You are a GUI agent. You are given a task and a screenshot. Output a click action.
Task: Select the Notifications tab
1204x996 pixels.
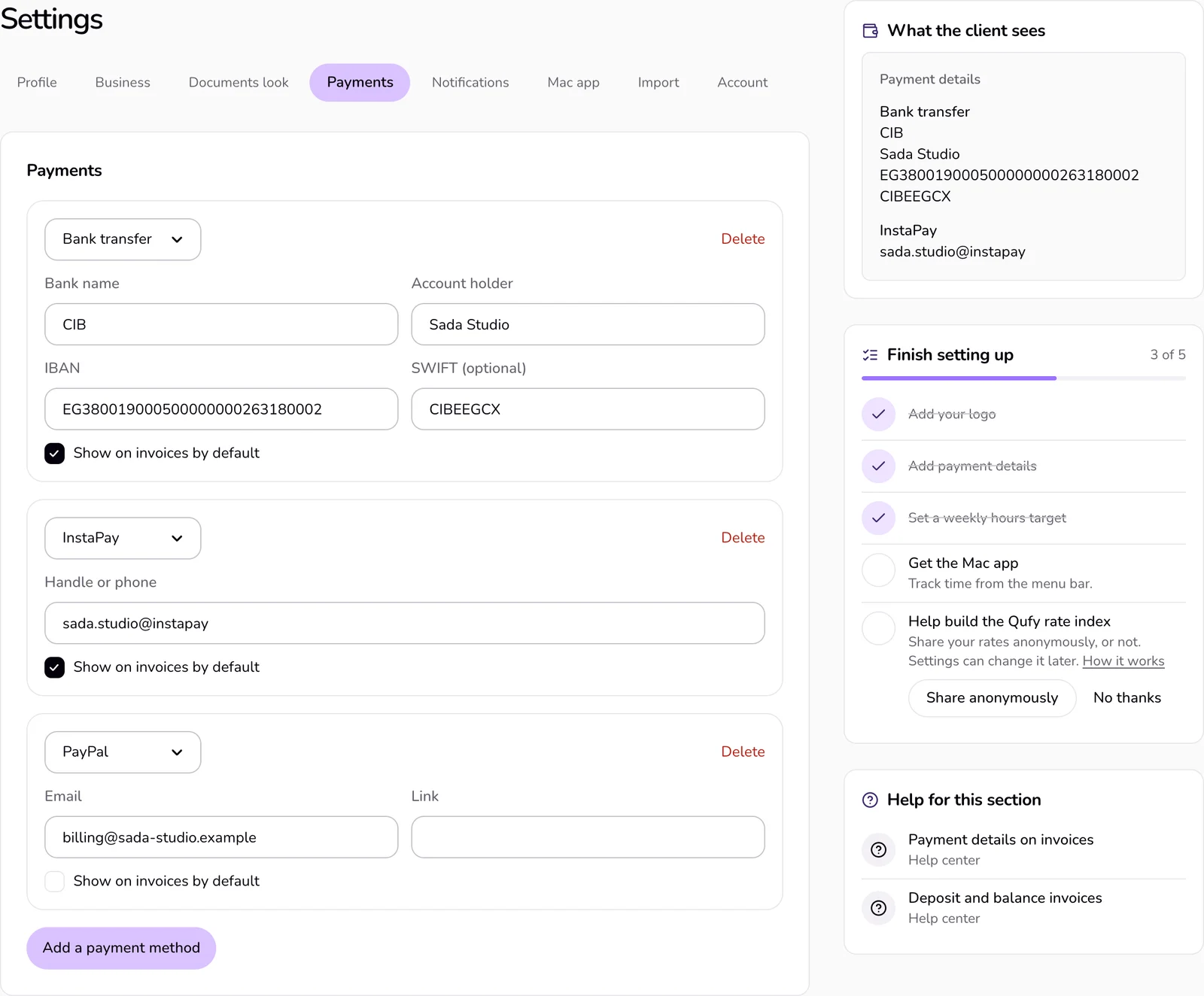[470, 83]
